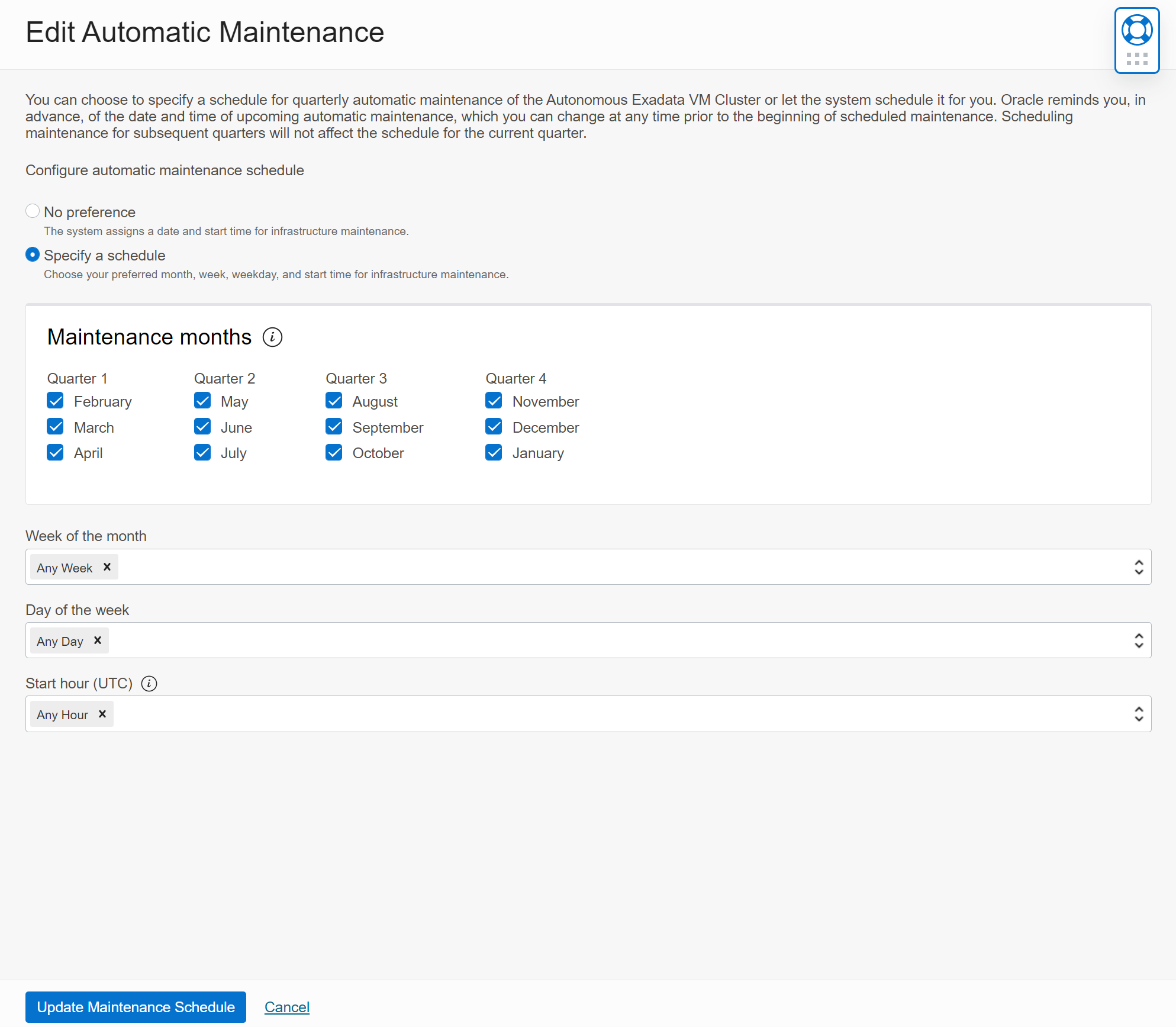This screenshot has width=1176, height=1027.
Task: Uncheck October in Quarter 3
Action: point(334,452)
